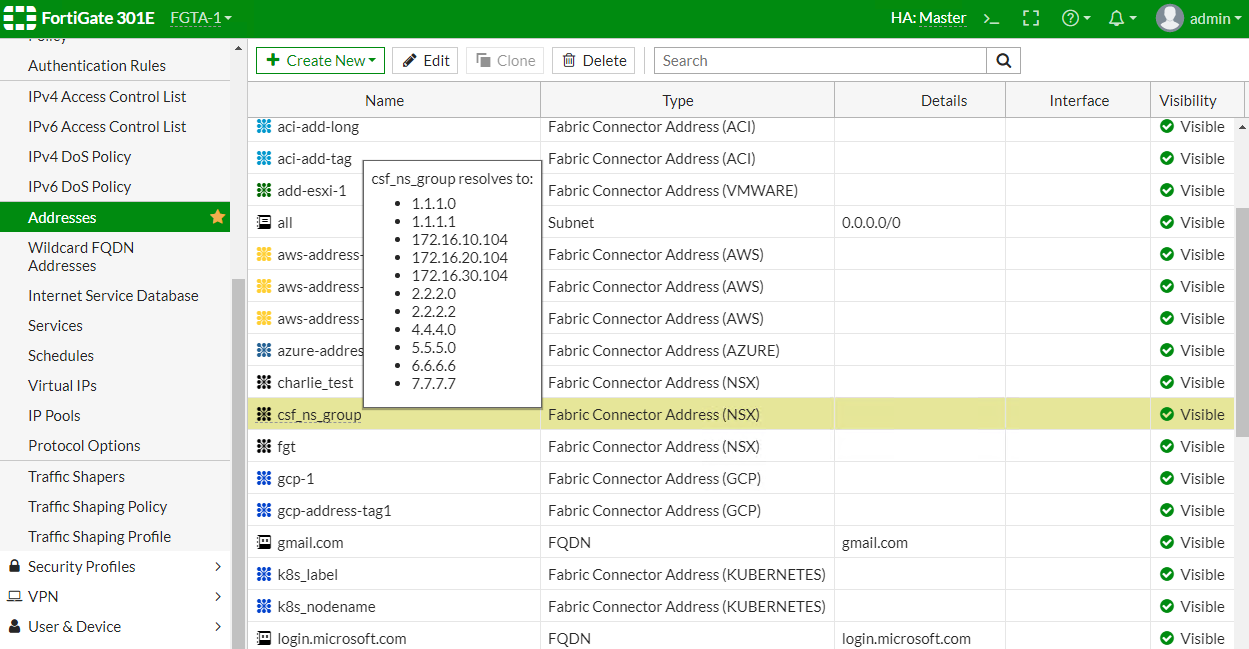Open the Create New dropdown
The width and height of the screenshot is (1249, 649).
[x=320, y=60]
